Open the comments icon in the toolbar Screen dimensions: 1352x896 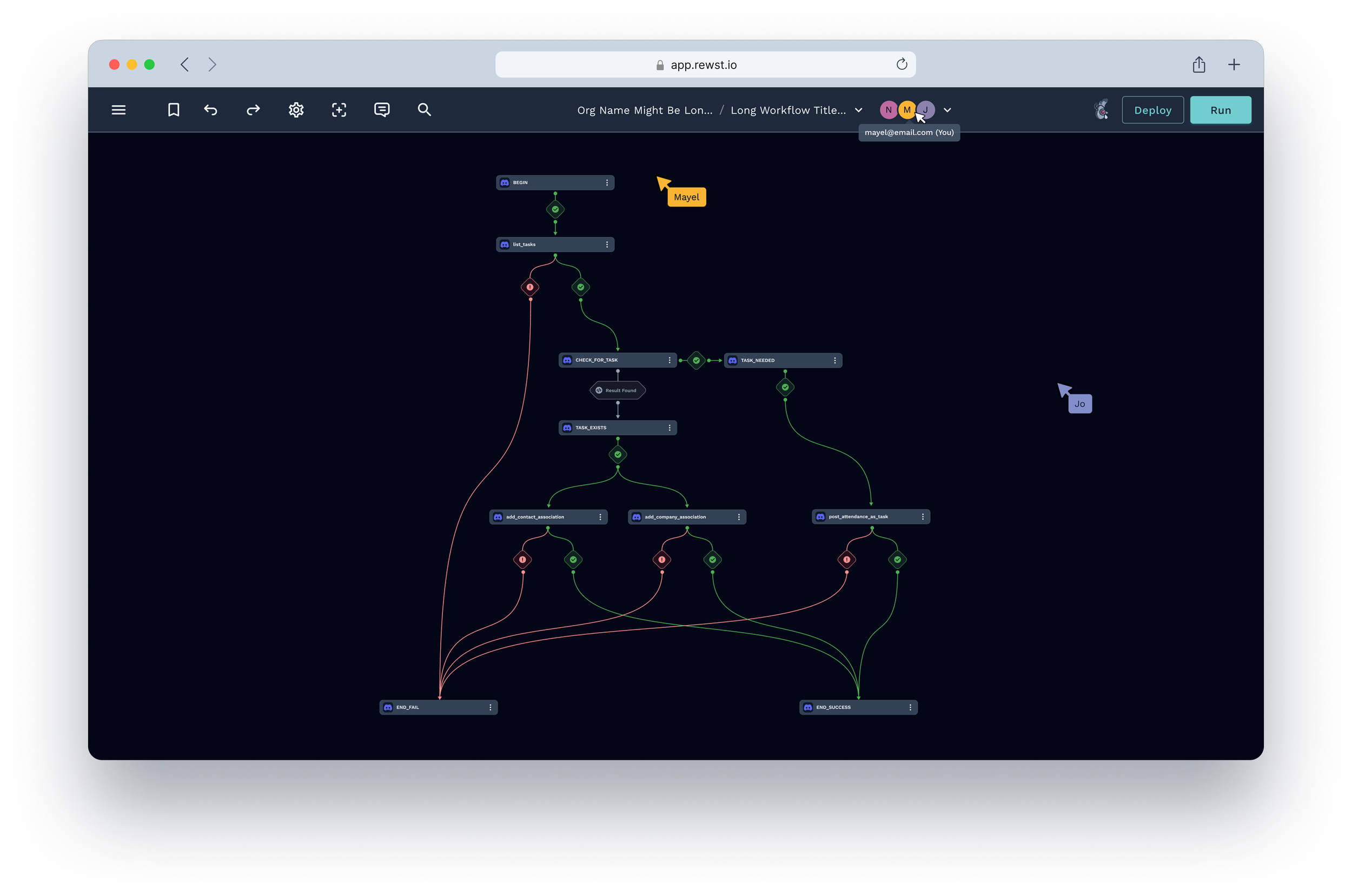pyautogui.click(x=382, y=110)
